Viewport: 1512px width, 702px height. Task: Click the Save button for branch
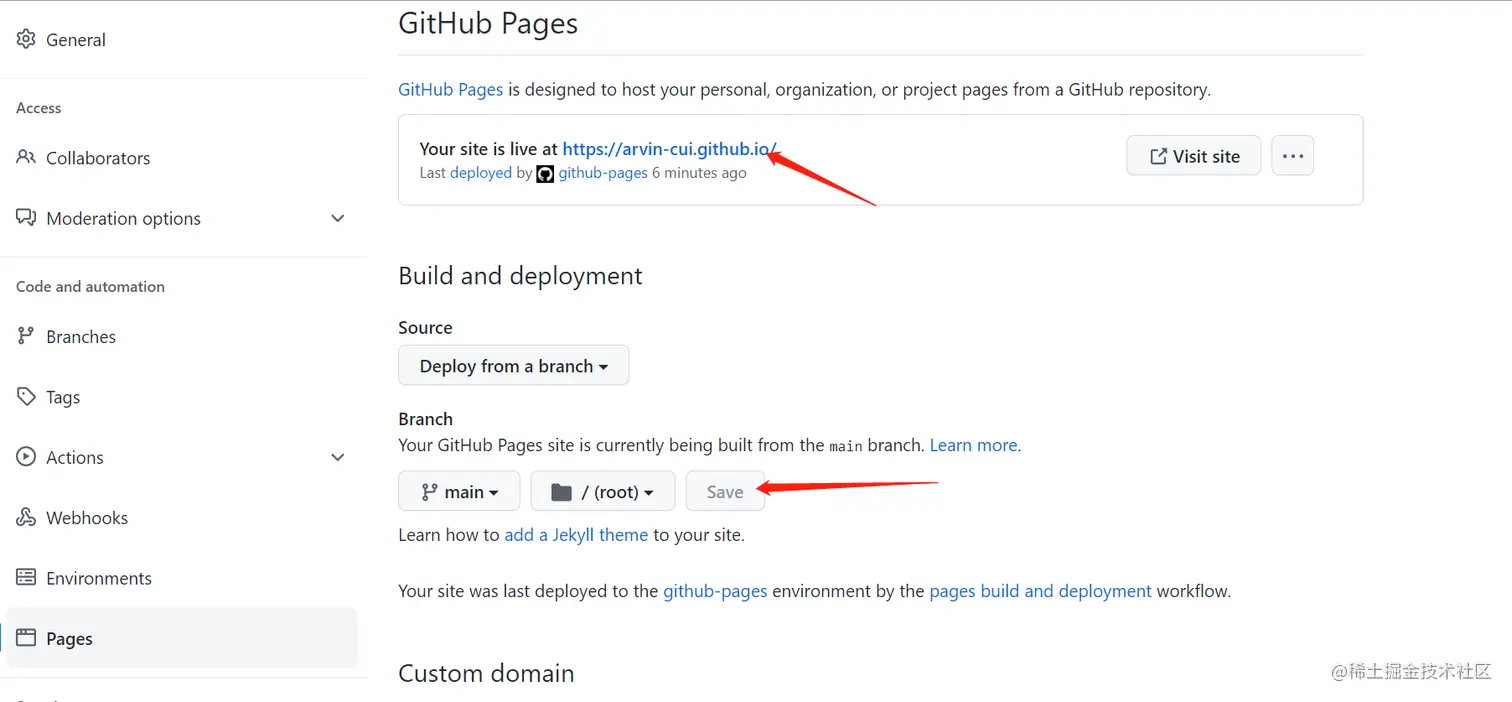[x=725, y=492]
